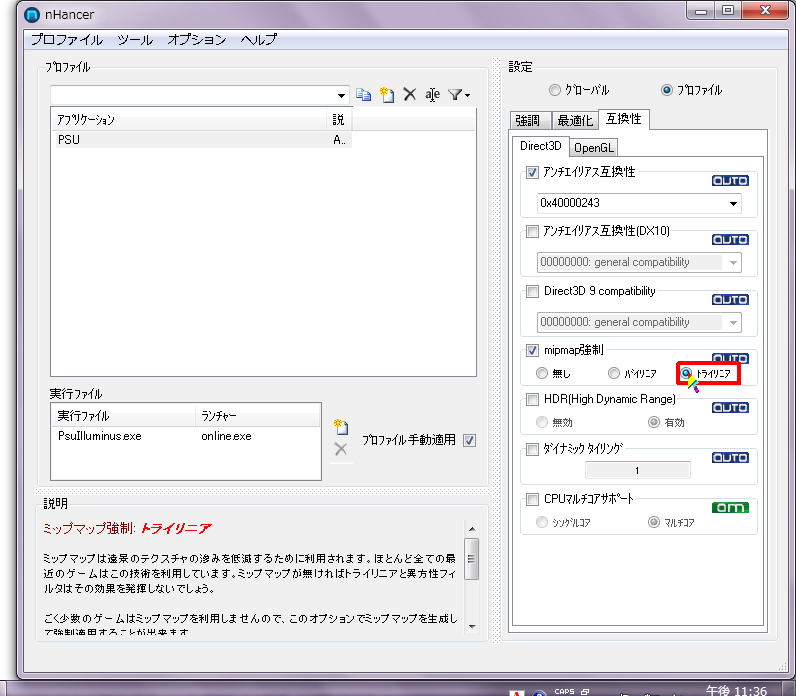796x696 pixels.
Task: Open the profile filter funnel menu
Action: [x=458, y=94]
